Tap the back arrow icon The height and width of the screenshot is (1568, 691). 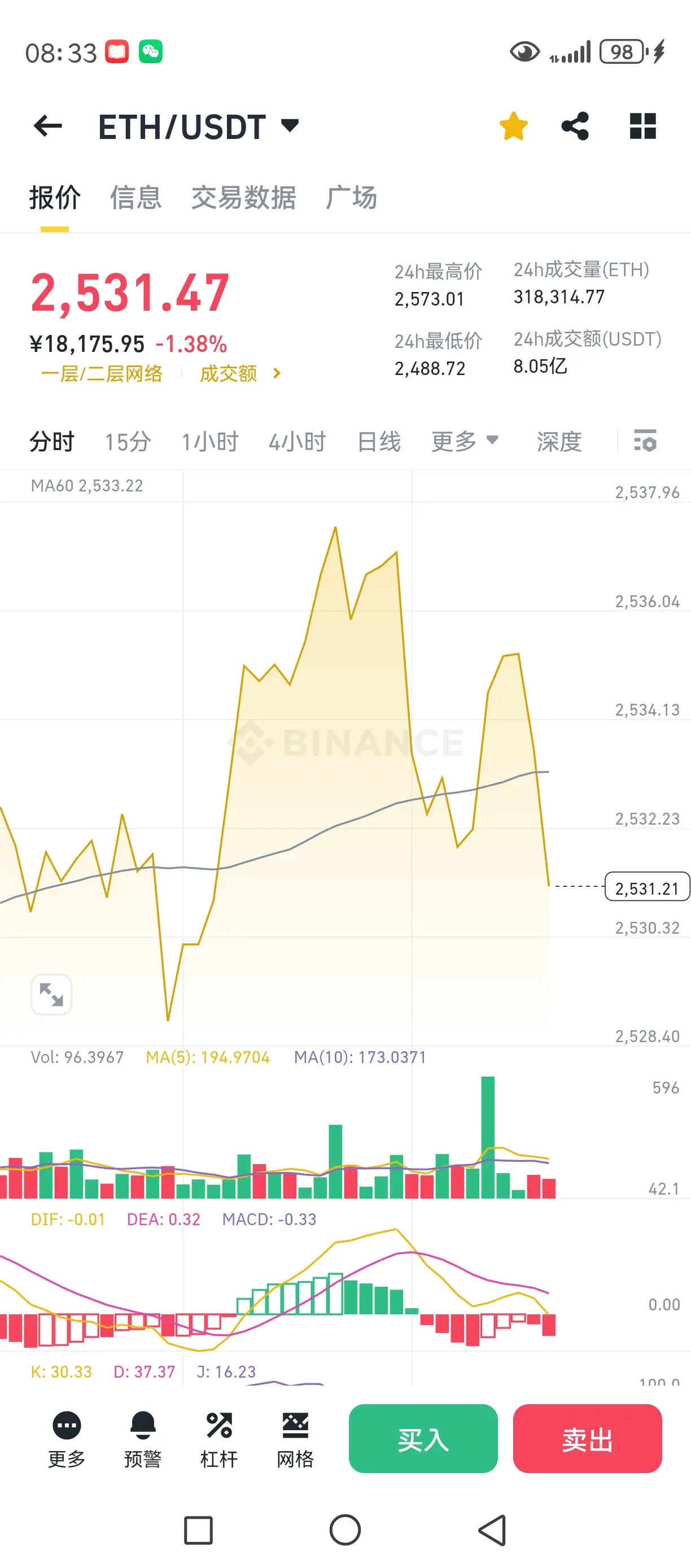pyautogui.click(x=48, y=127)
